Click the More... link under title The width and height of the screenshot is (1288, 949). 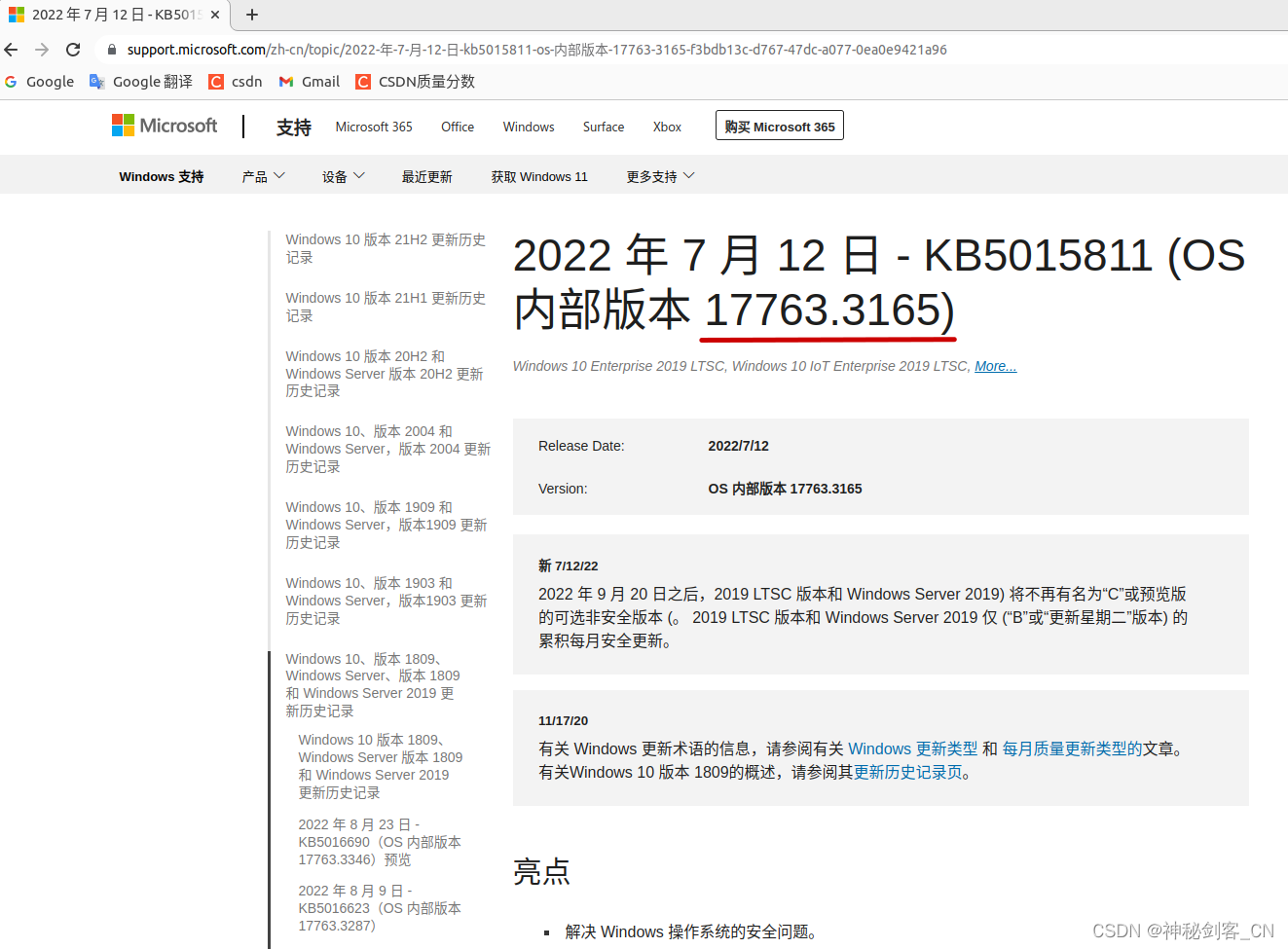tap(995, 366)
